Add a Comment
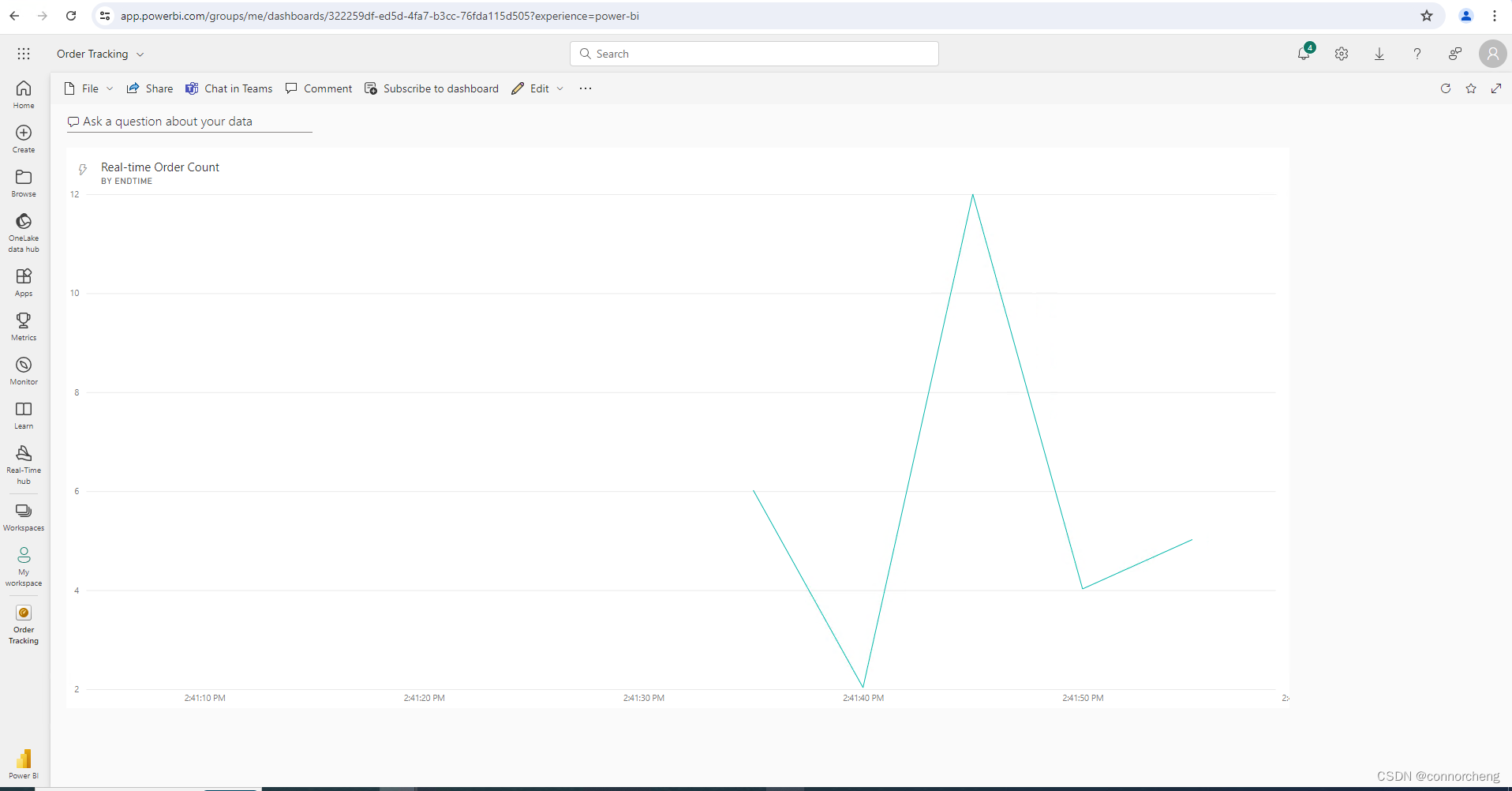The height and width of the screenshot is (791, 1512). tap(319, 88)
